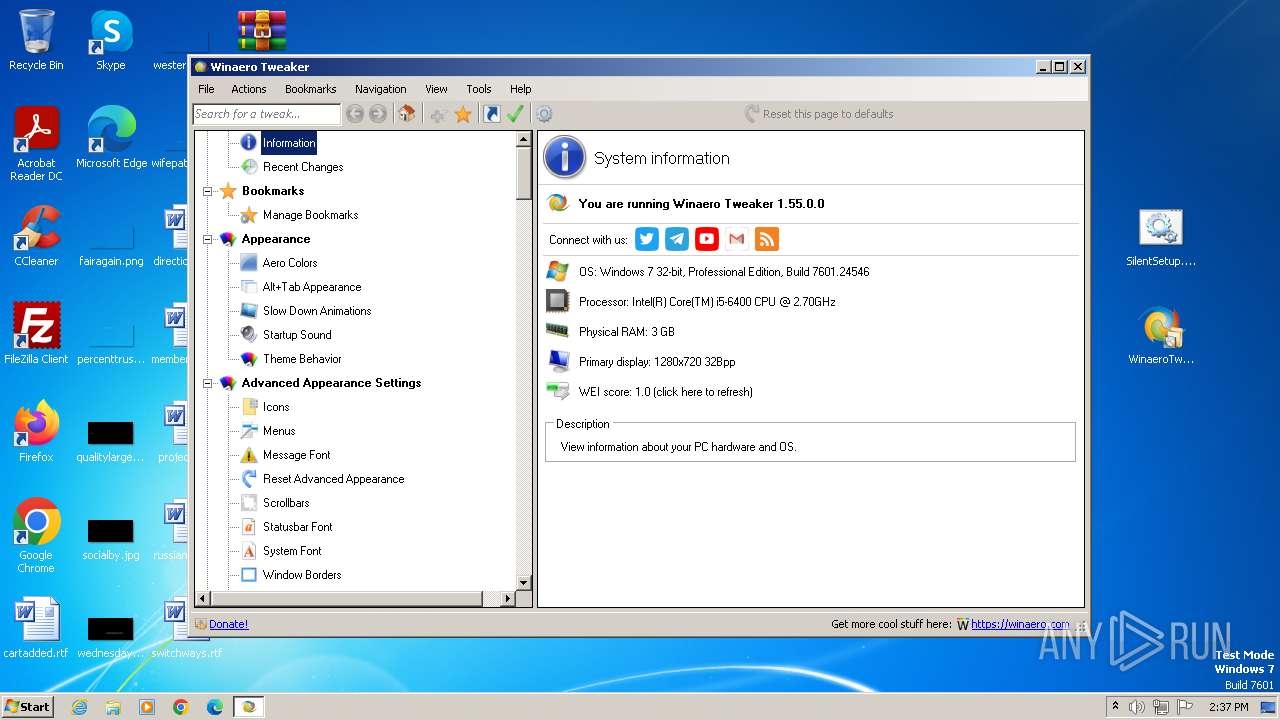Image resolution: width=1280 pixels, height=720 pixels.
Task: Select Skype desktop shortcut
Action: click(x=110, y=39)
